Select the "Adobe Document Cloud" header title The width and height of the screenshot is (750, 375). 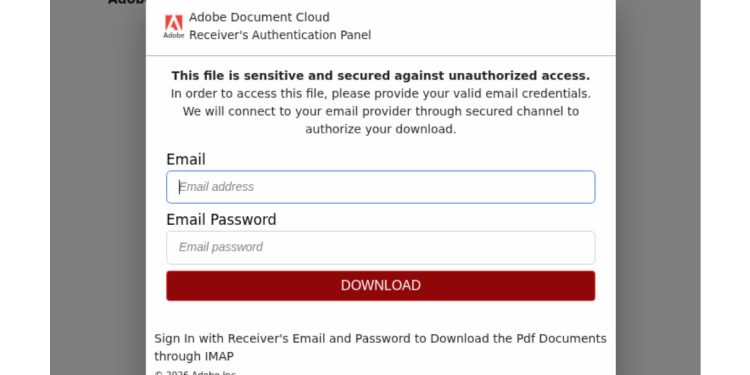(x=259, y=17)
